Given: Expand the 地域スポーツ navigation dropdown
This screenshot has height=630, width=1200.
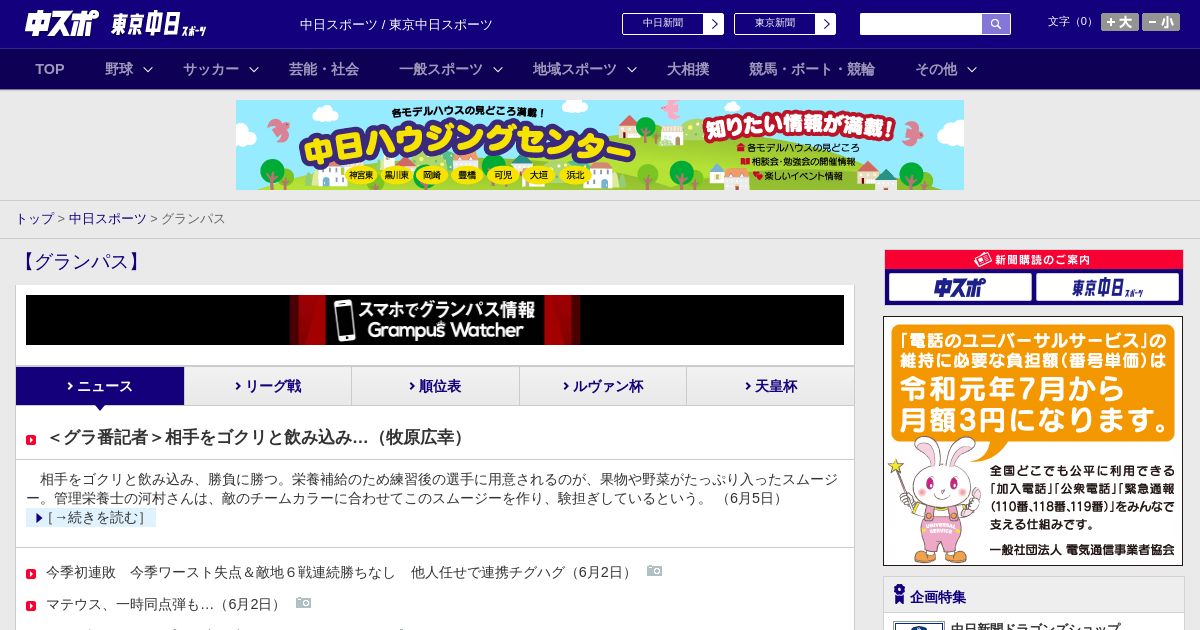Looking at the screenshot, I should coord(585,69).
